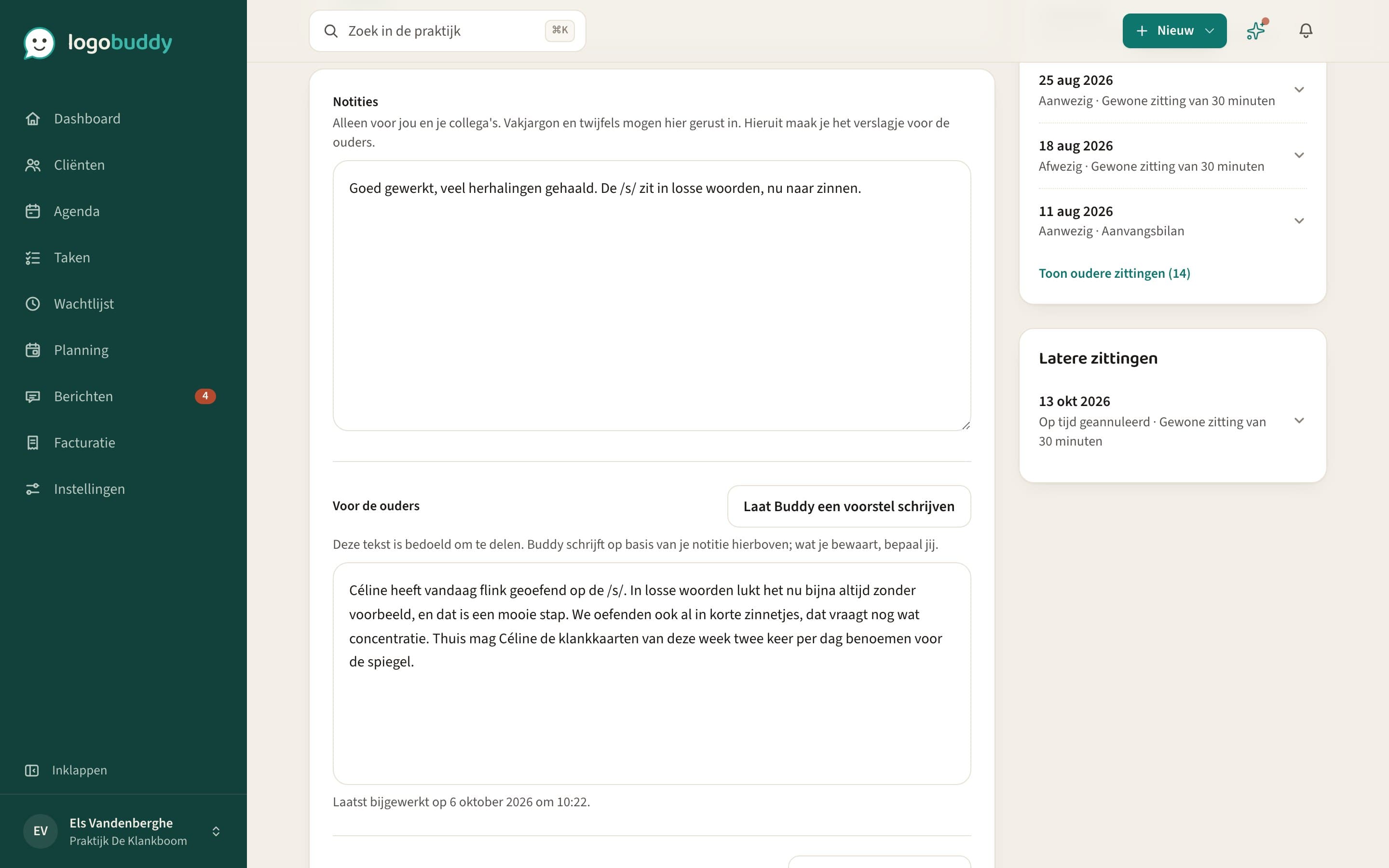Screen dimensions: 1389x868
Task: Click the logobuddy wordmark
Action: pyautogui.click(x=120, y=42)
